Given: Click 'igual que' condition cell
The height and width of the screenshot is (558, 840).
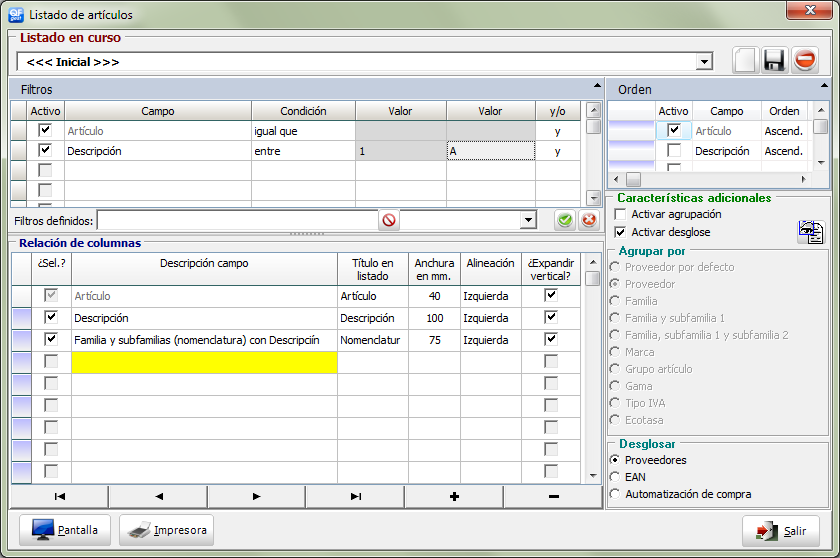Looking at the screenshot, I should tap(303, 131).
